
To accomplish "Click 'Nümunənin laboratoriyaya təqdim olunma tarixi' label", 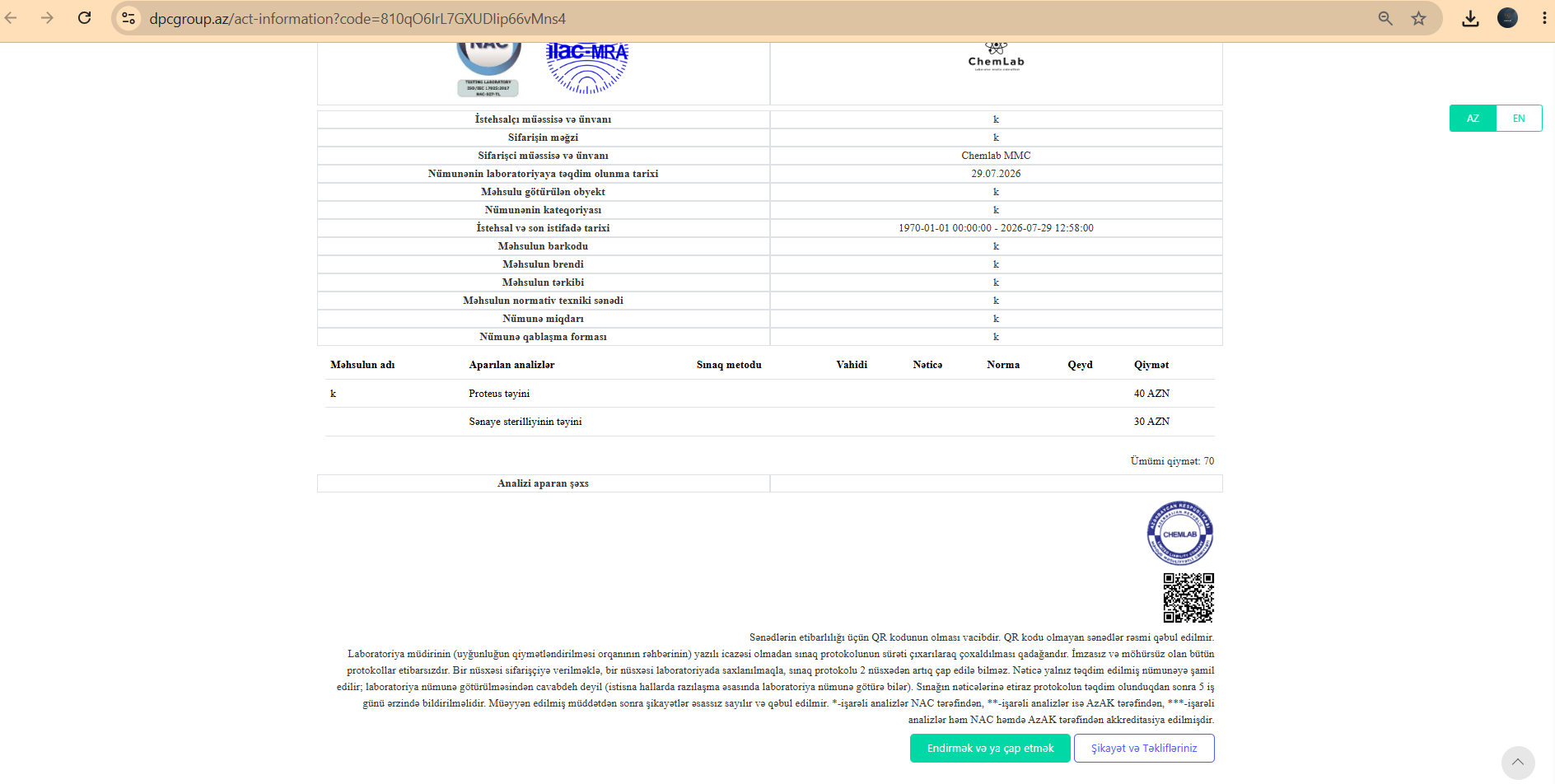I will pos(543,174).
